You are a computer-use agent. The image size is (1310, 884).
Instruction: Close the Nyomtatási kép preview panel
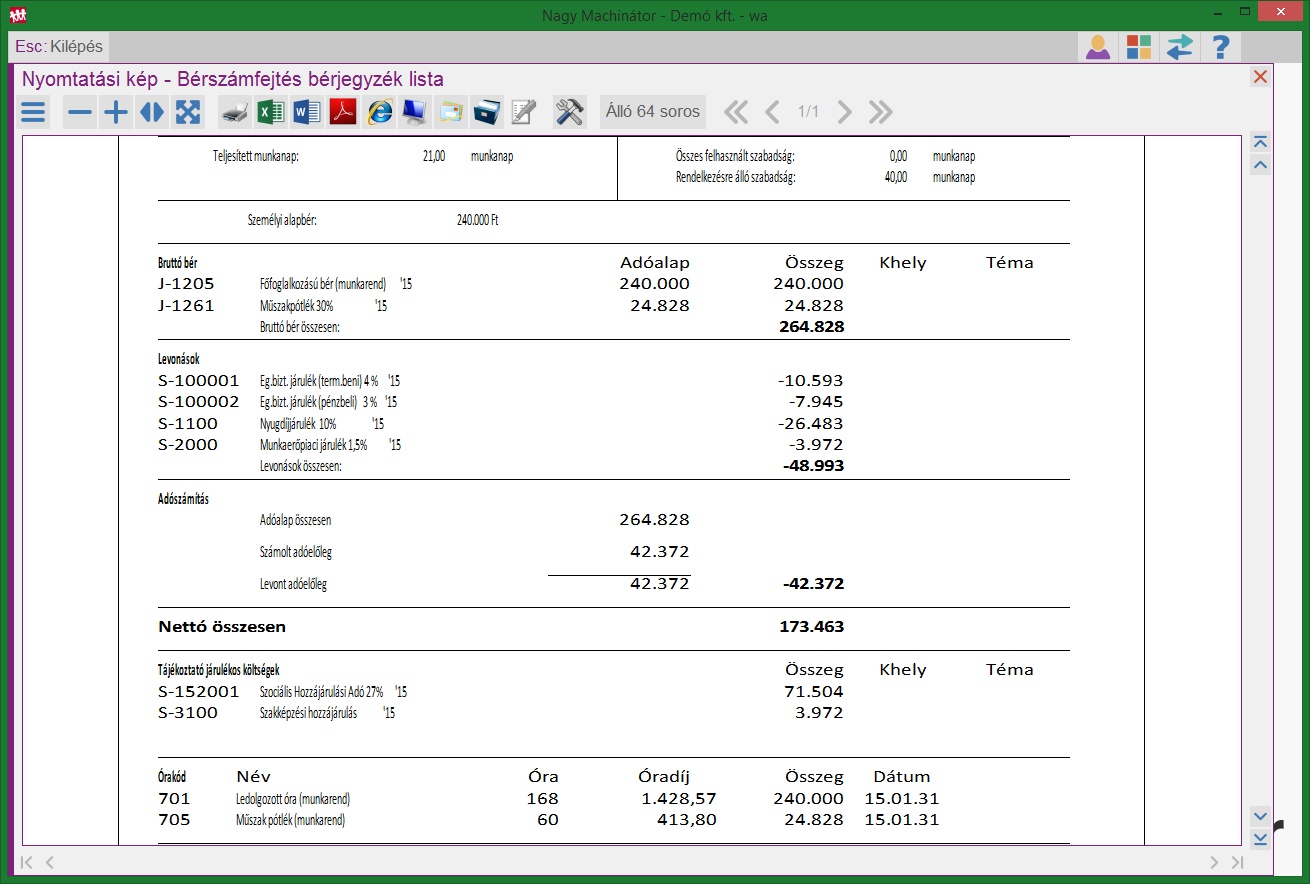[1260, 77]
